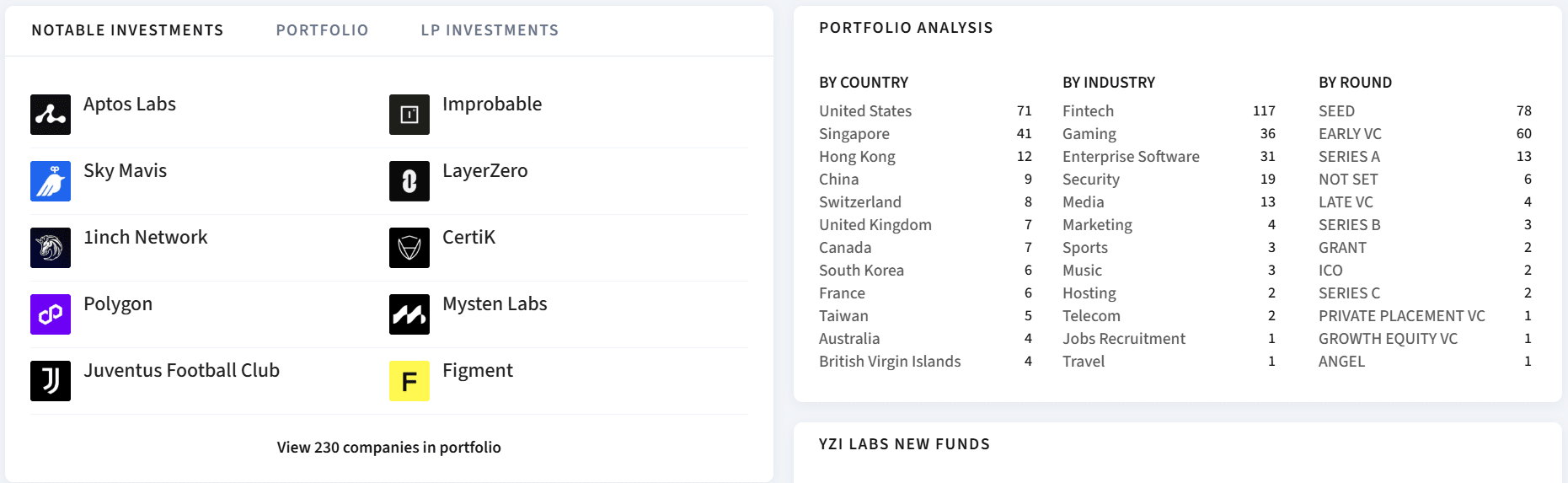The image size is (1568, 483).
Task: Click the Juventus Football Club logo
Action: coord(51,381)
